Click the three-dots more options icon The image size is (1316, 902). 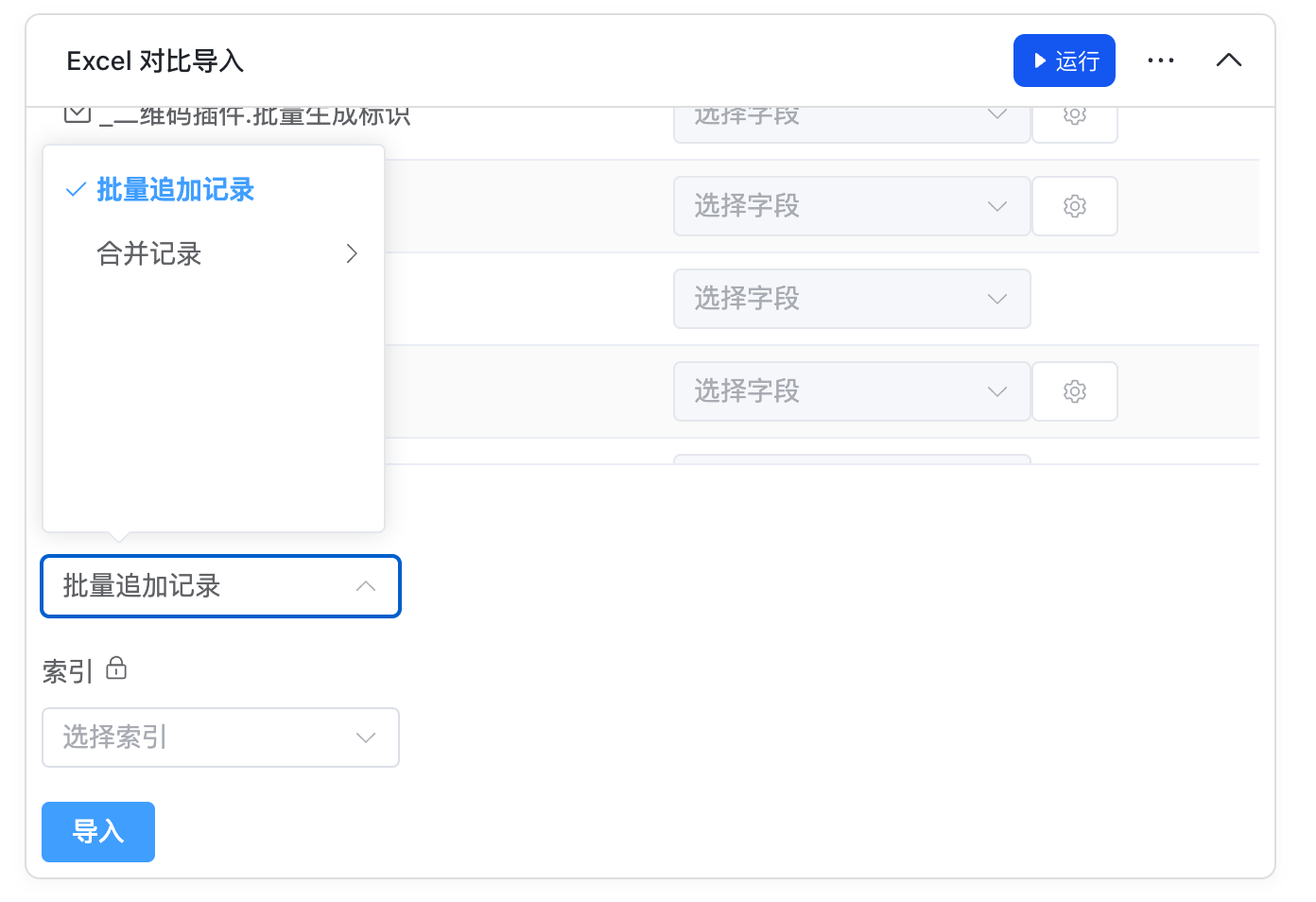coord(1160,61)
